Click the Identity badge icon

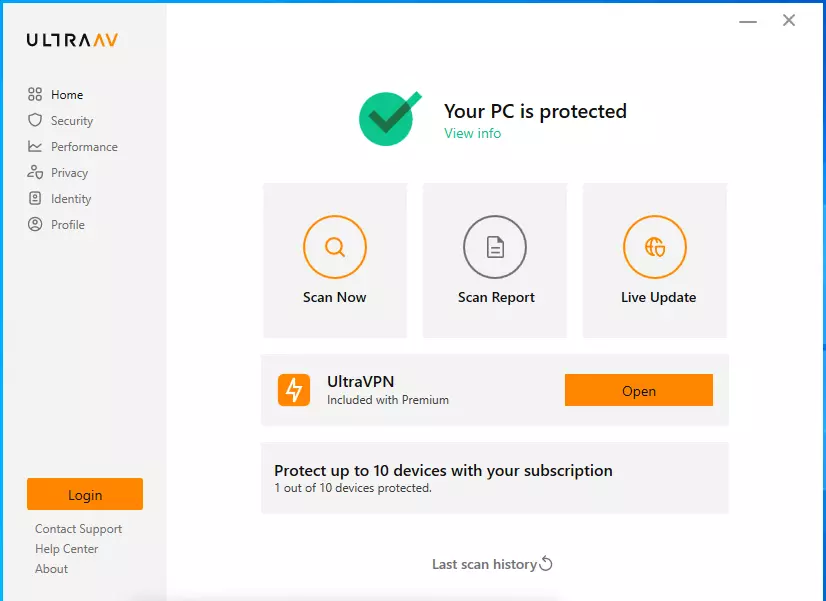click(x=35, y=198)
